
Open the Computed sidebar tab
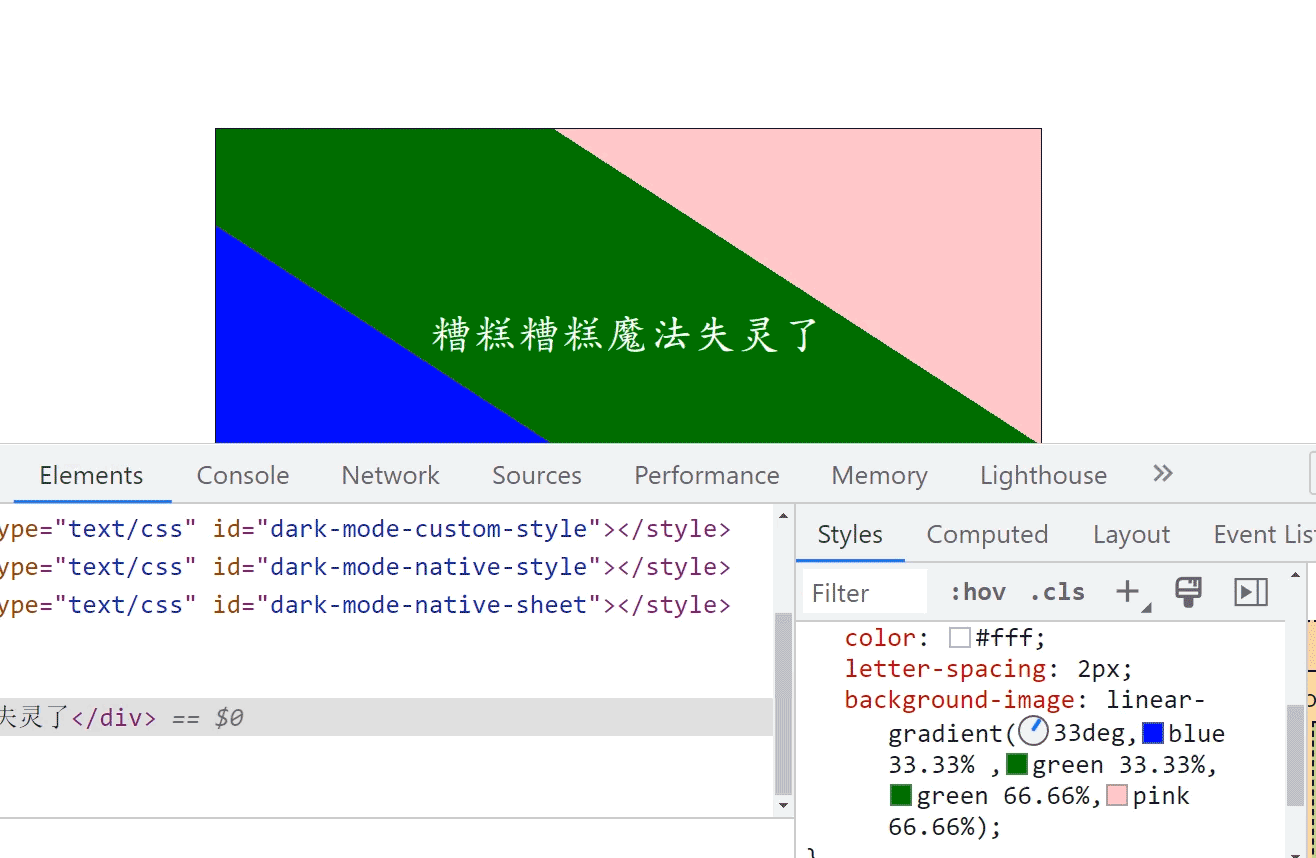click(x=987, y=535)
